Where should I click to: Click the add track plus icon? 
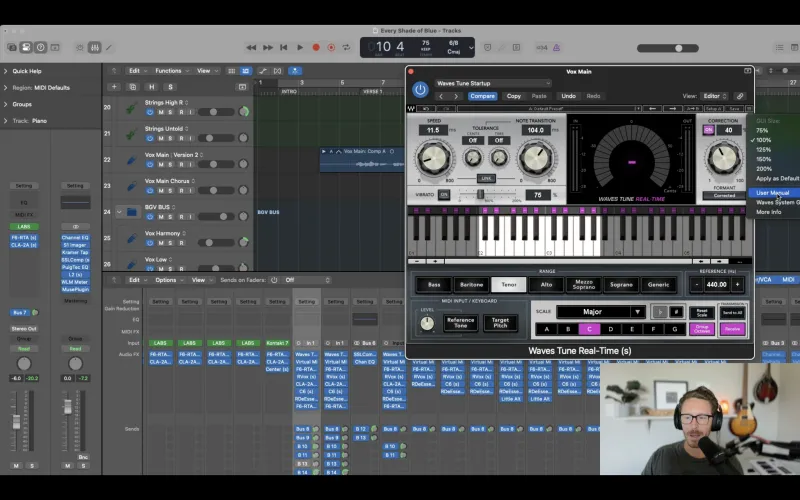[x=115, y=87]
